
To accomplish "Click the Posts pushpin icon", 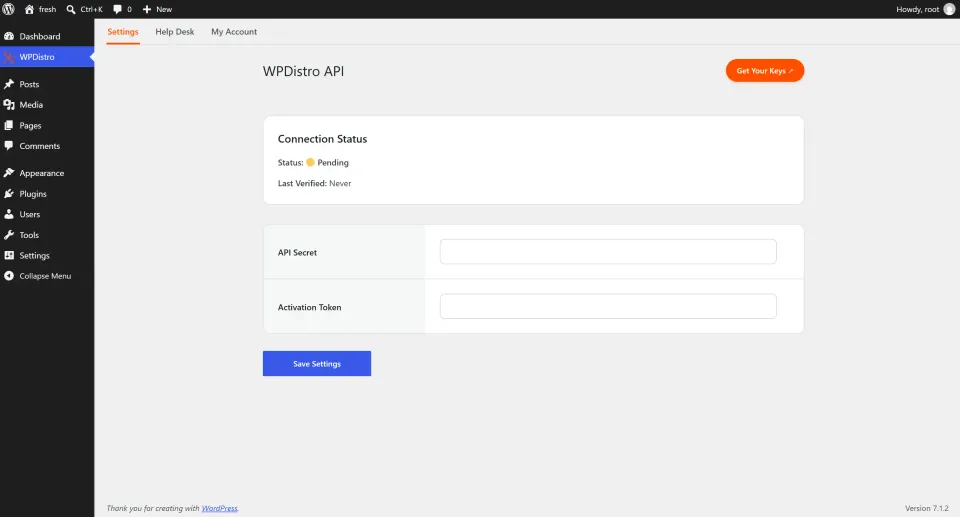I will (x=9, y=84).
